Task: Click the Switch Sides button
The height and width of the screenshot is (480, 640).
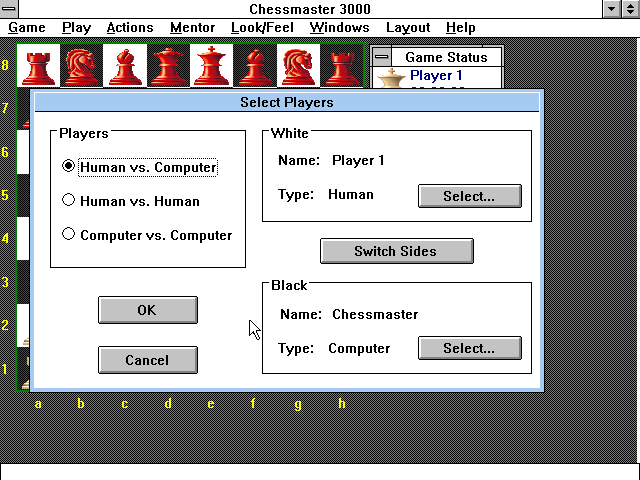Action: [x=397, y=251]
